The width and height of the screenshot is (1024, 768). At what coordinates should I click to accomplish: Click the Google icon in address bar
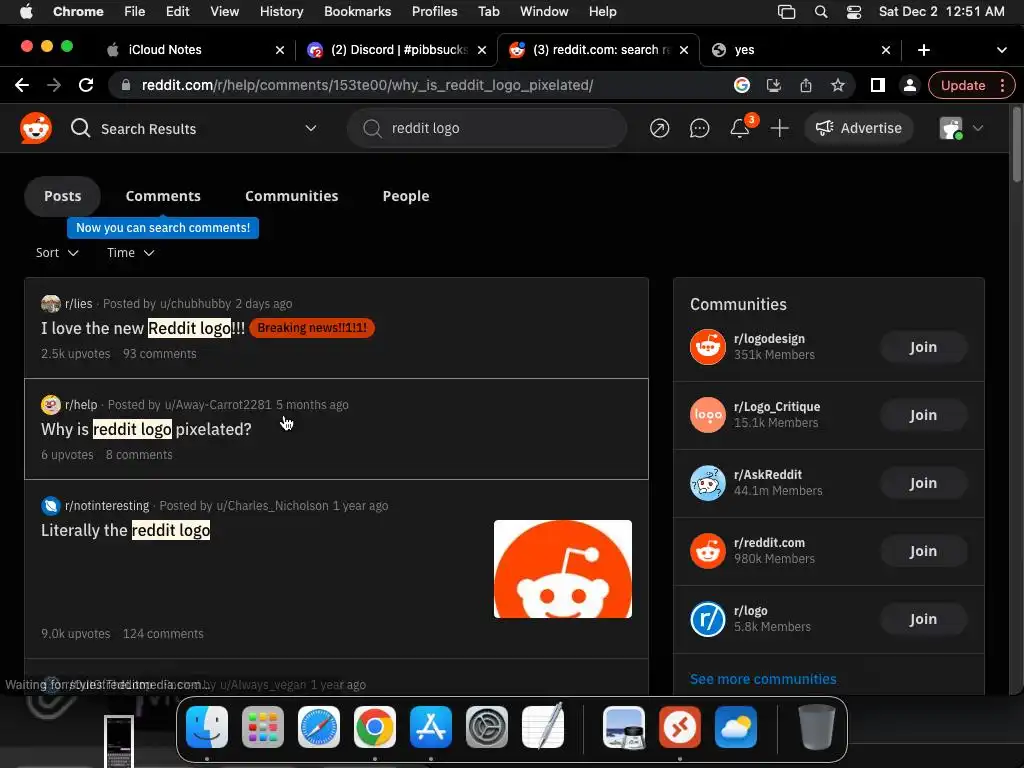742,85
